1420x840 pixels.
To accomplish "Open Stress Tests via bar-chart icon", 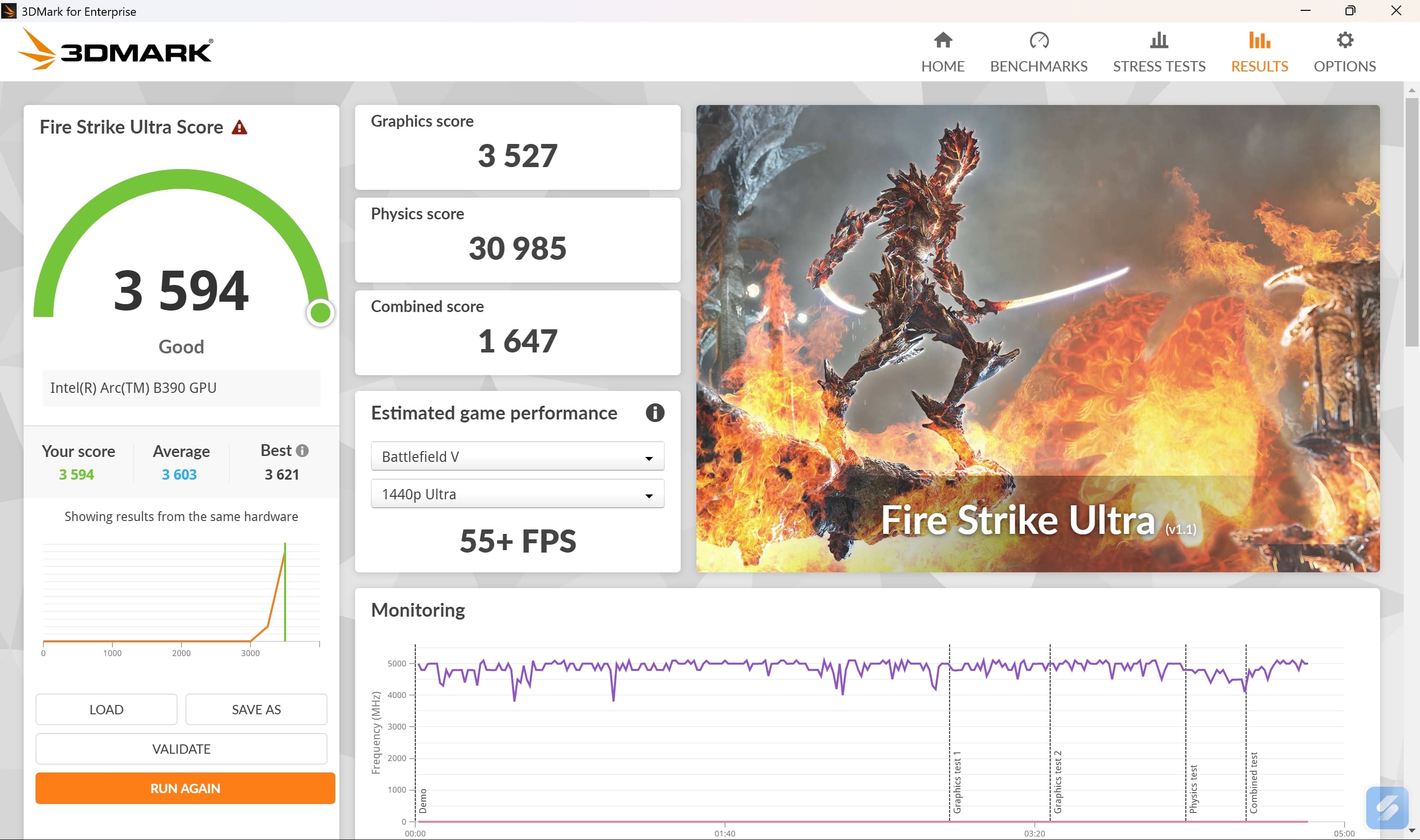I will tap(1159, 40).
